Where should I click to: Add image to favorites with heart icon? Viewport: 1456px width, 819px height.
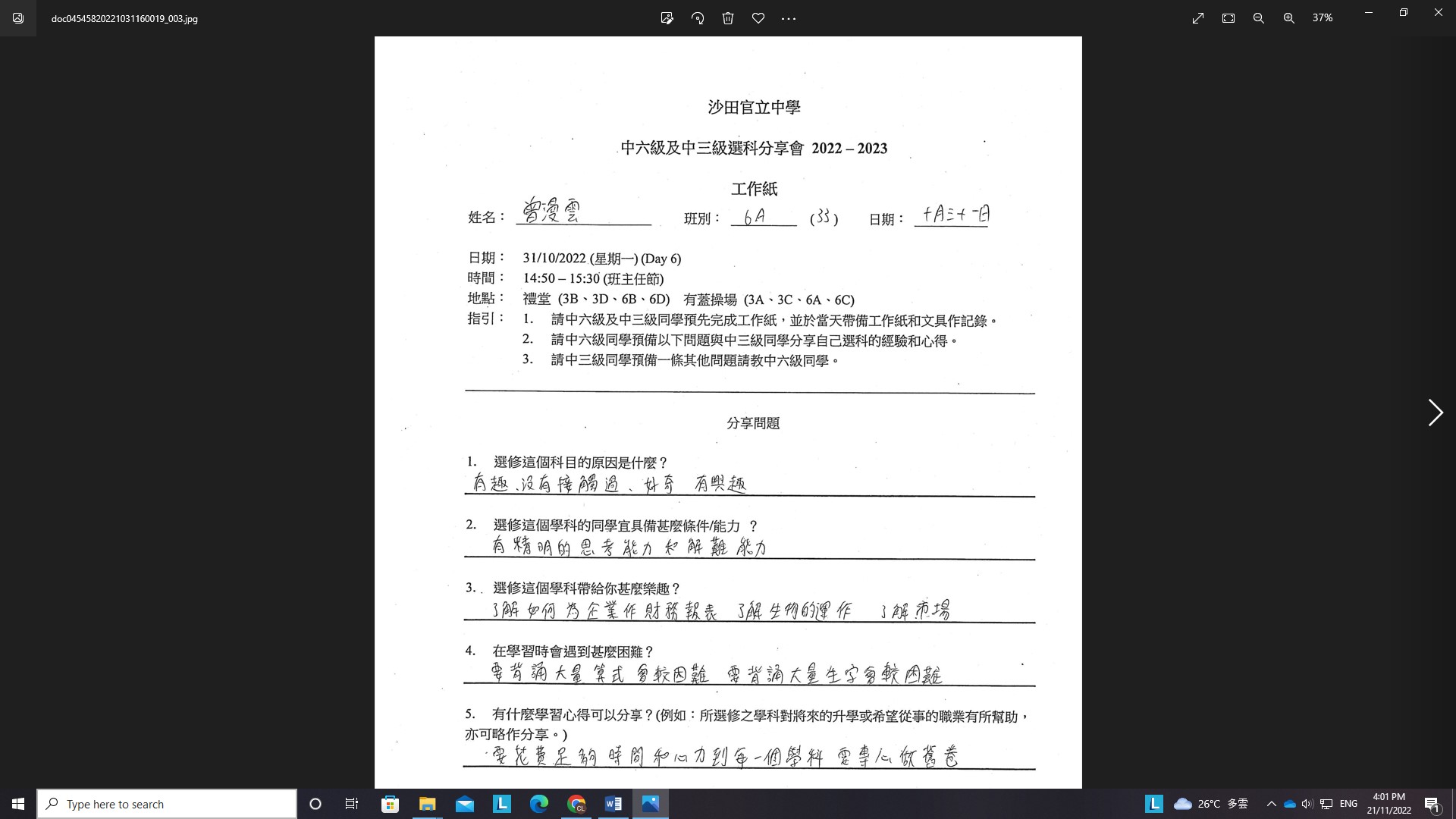tap(758, 18)
